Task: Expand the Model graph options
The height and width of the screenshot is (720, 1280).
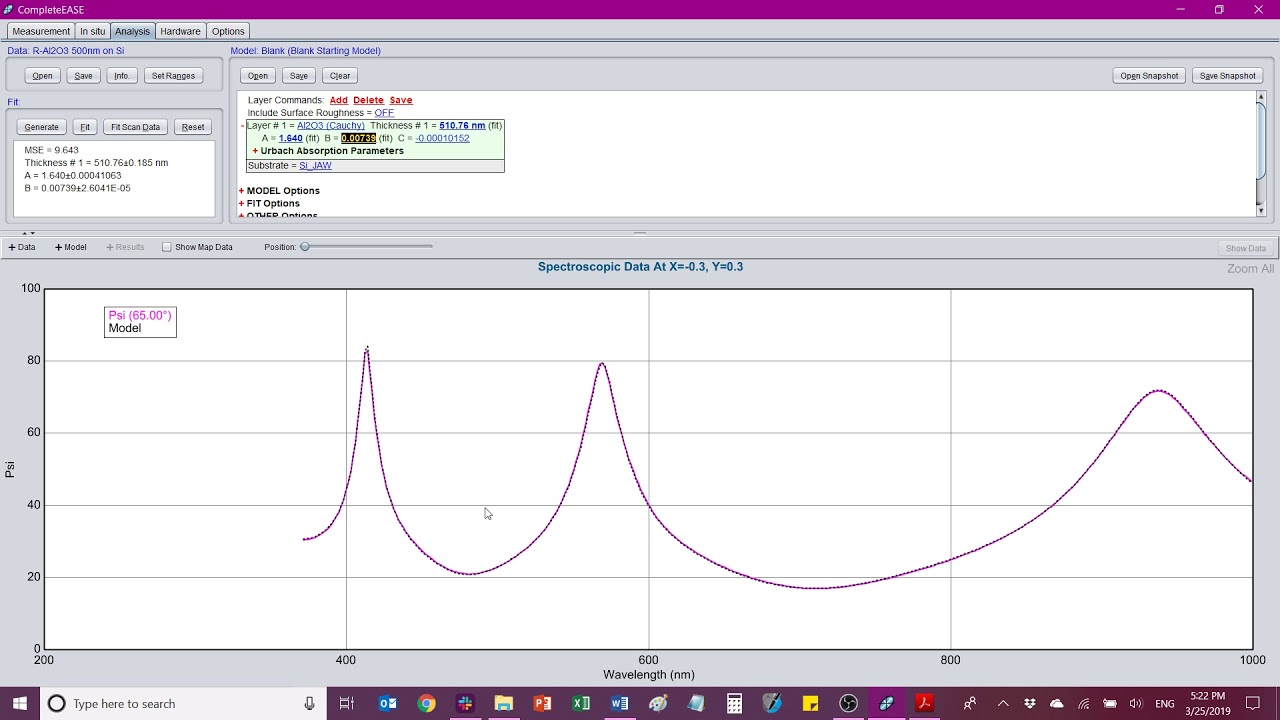Action: 70,247
